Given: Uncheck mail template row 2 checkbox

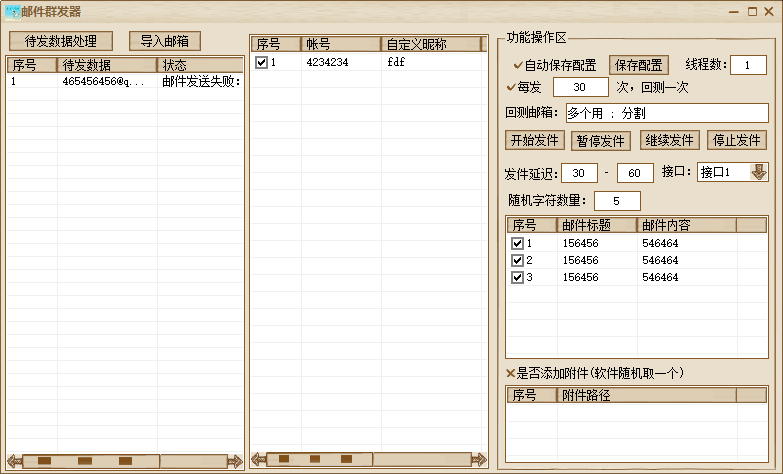Looking at the screenshot, I should [x=517, y=260].
